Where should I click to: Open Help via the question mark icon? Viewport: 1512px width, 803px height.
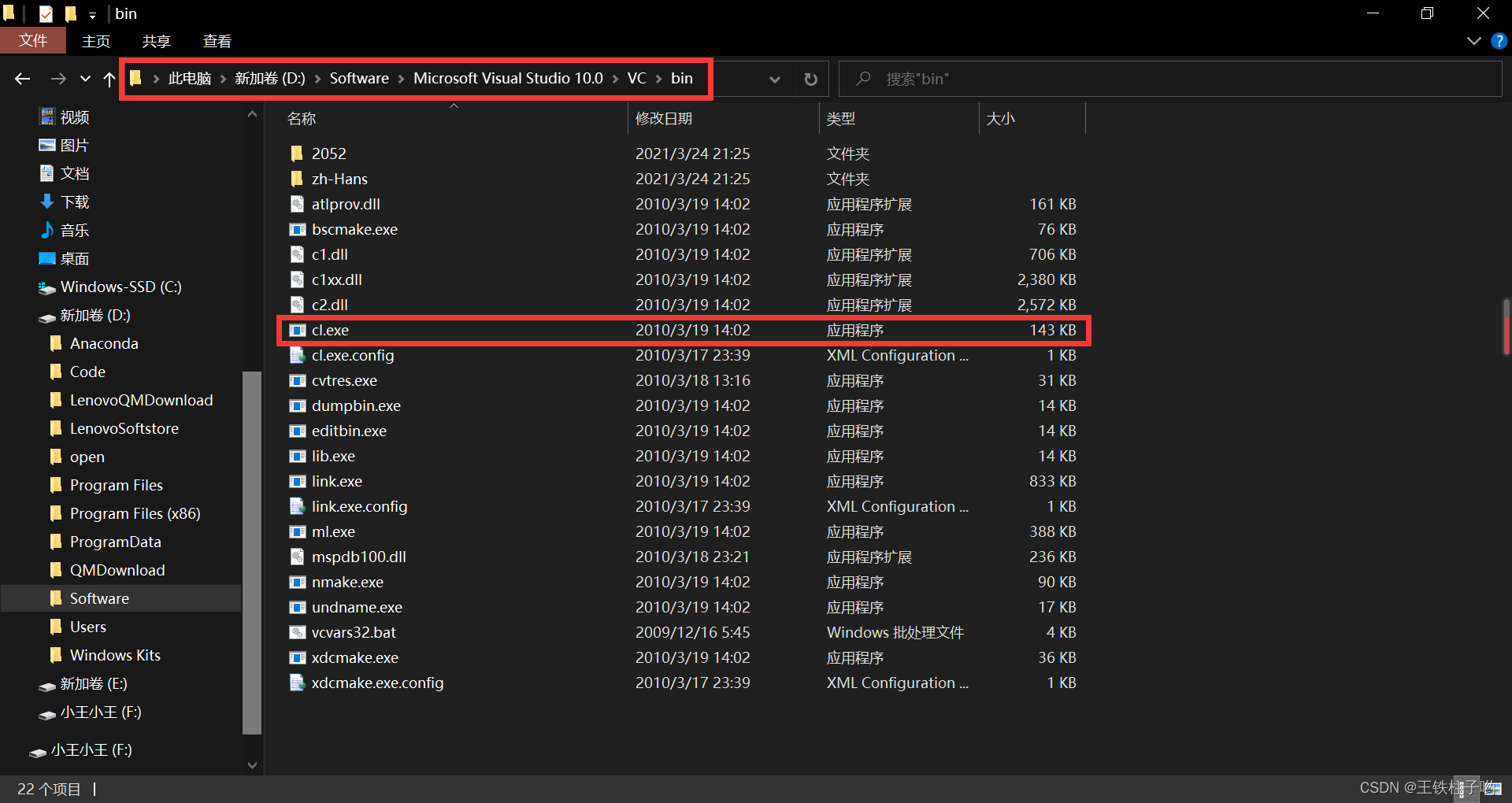coord(1499,41)
